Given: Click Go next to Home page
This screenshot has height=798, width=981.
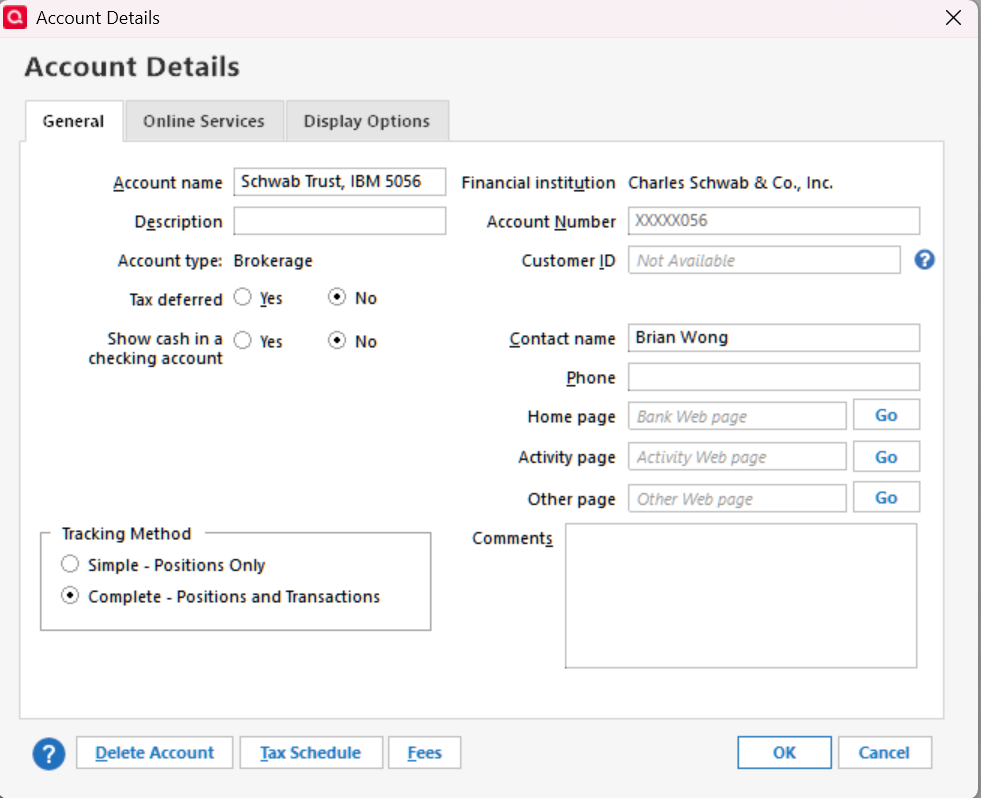Looking at the screenshot, I should click(x=887, y=415).
